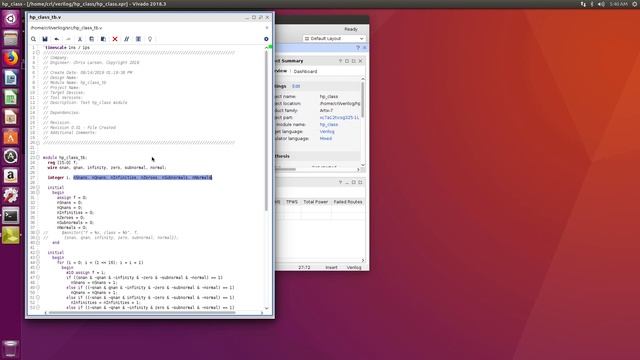Click the Project Summary horizontal scrollbar
Image resolution: width=640 pixels, height=360 pixels.
point(286,169)
